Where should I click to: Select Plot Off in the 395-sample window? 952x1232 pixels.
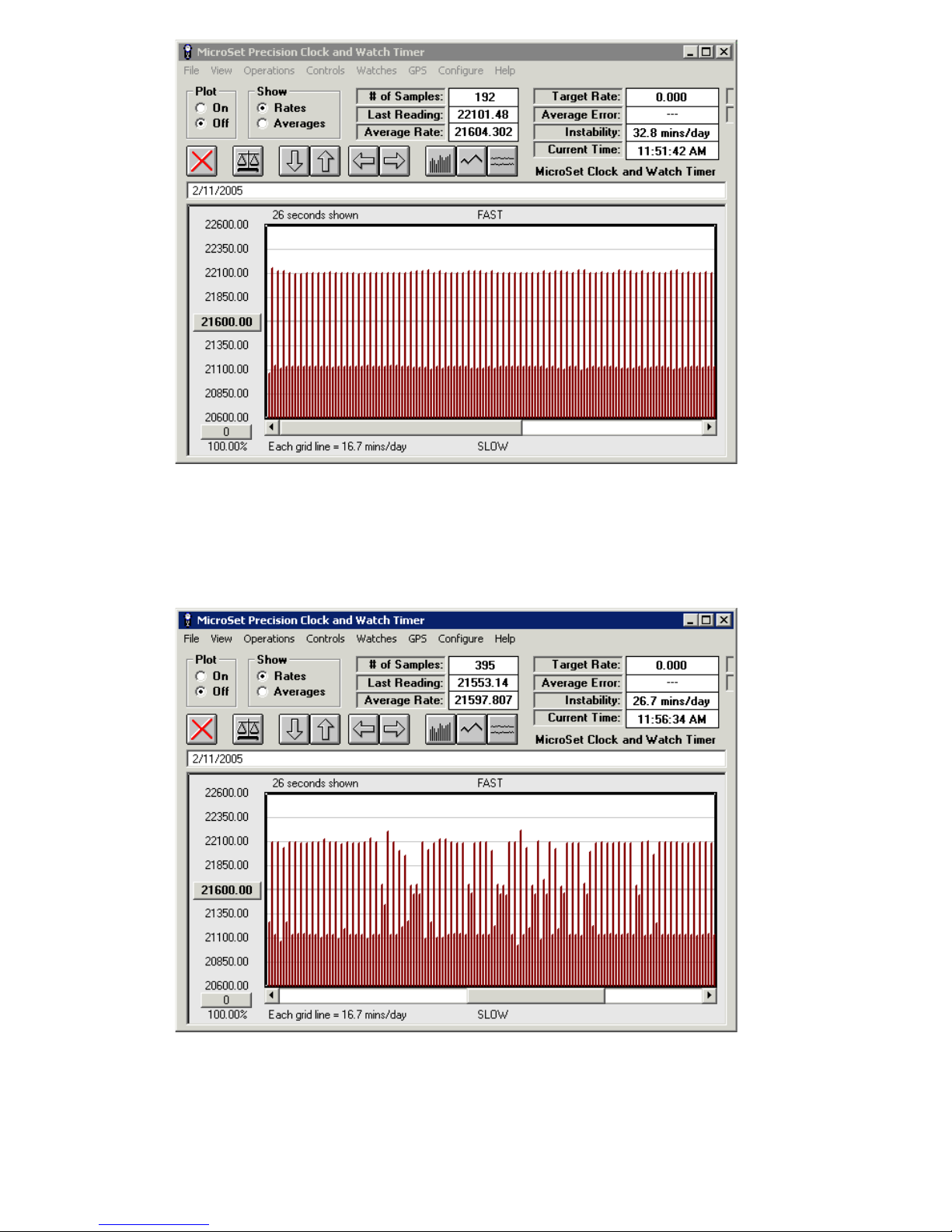coord(201,692)
